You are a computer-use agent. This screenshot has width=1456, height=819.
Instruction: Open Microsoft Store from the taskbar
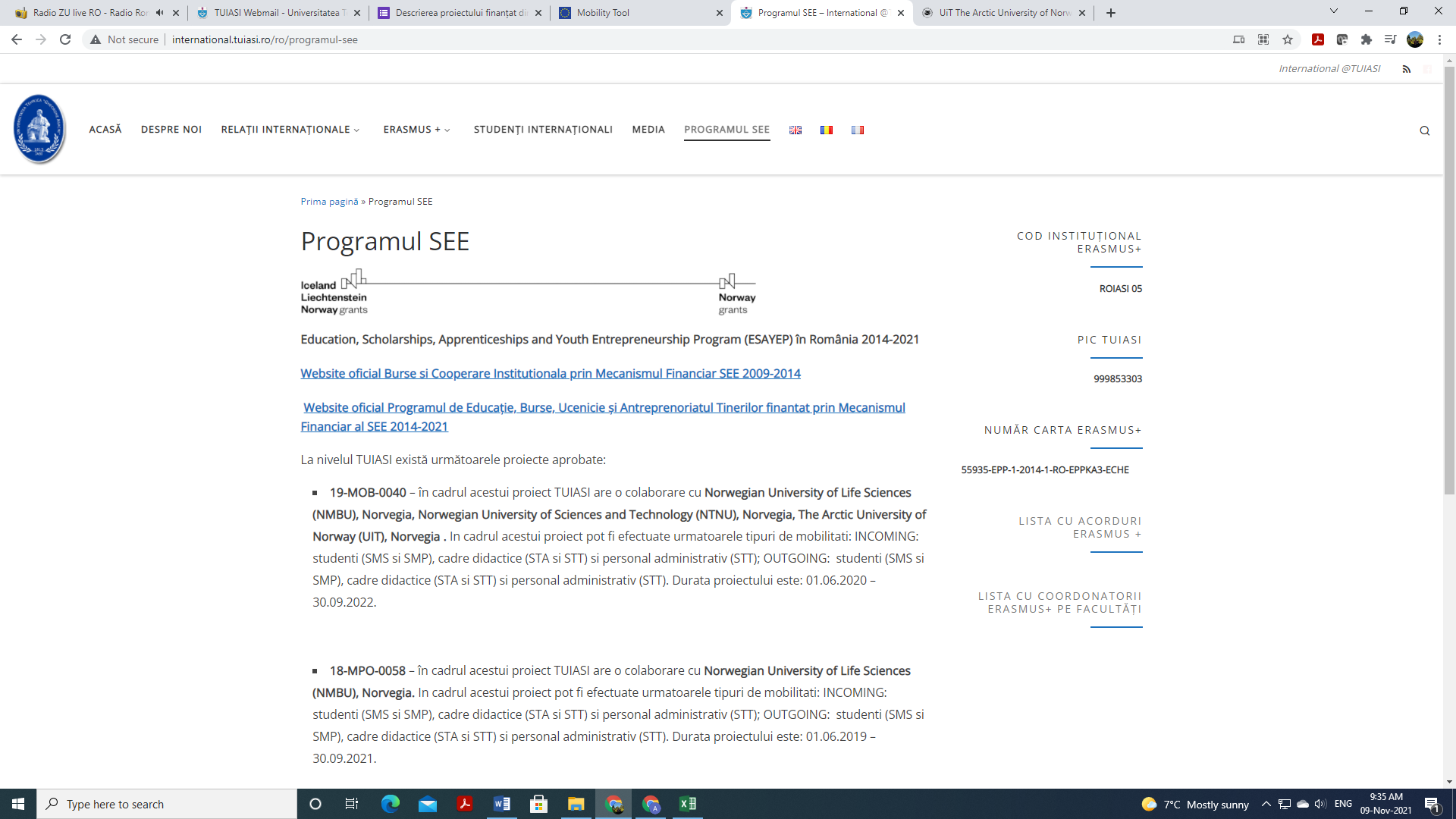(539, 804)
